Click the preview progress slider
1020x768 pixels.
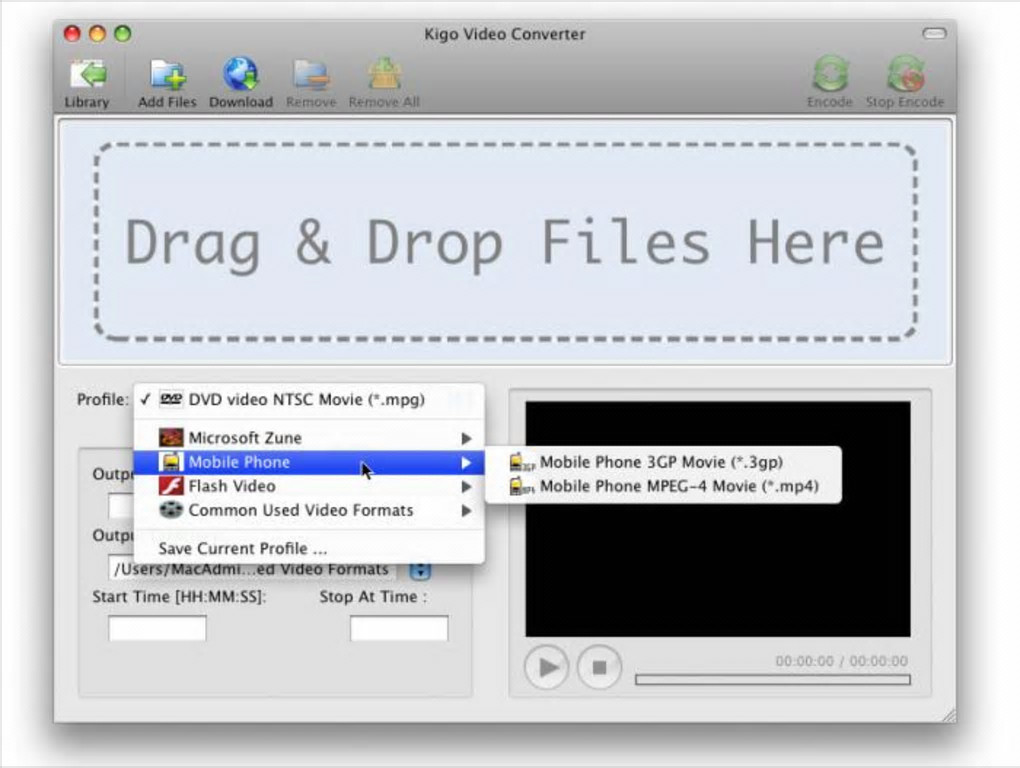(773, 680)
